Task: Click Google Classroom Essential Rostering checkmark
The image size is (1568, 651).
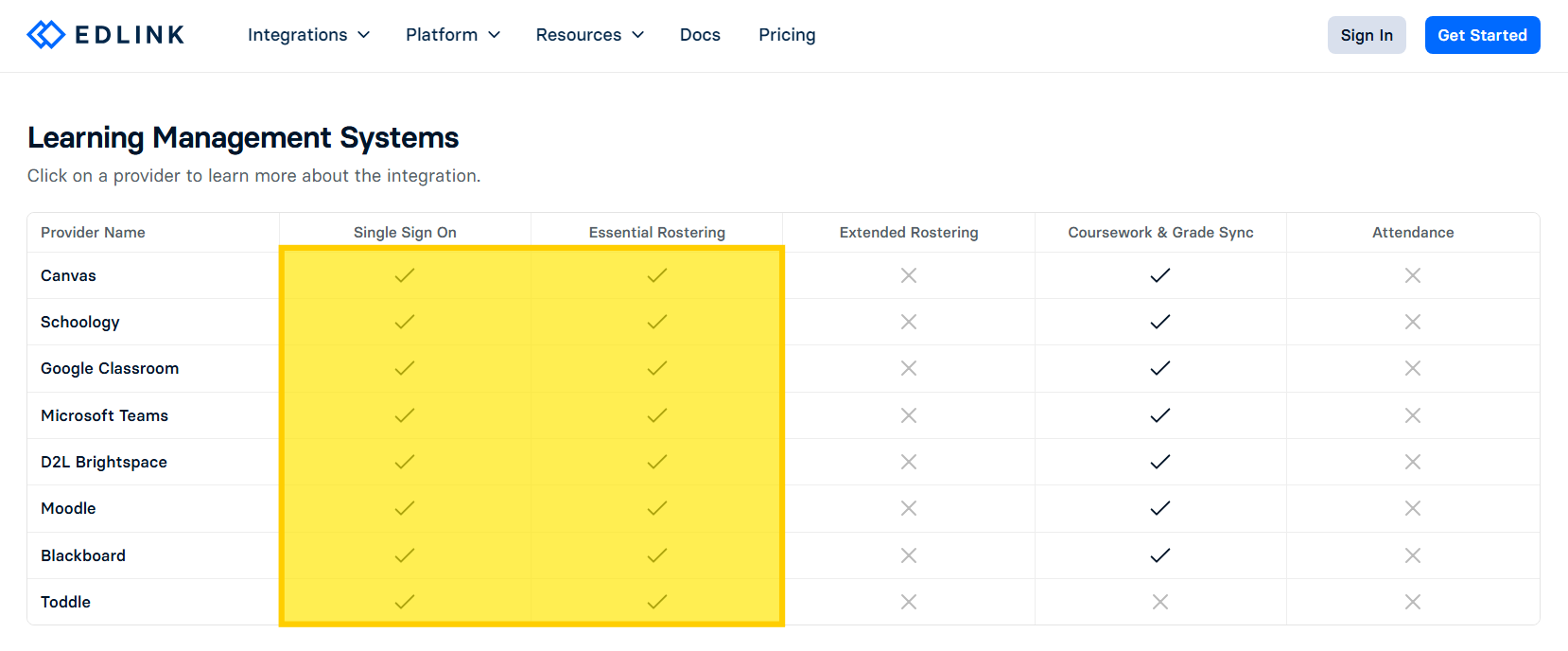Action: point(657,368)
